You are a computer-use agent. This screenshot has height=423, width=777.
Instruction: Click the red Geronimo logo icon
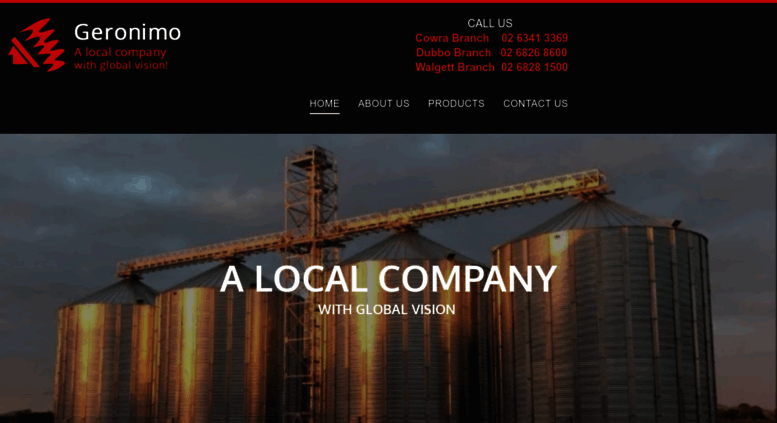pyautogui.click(x=37, y=45)
